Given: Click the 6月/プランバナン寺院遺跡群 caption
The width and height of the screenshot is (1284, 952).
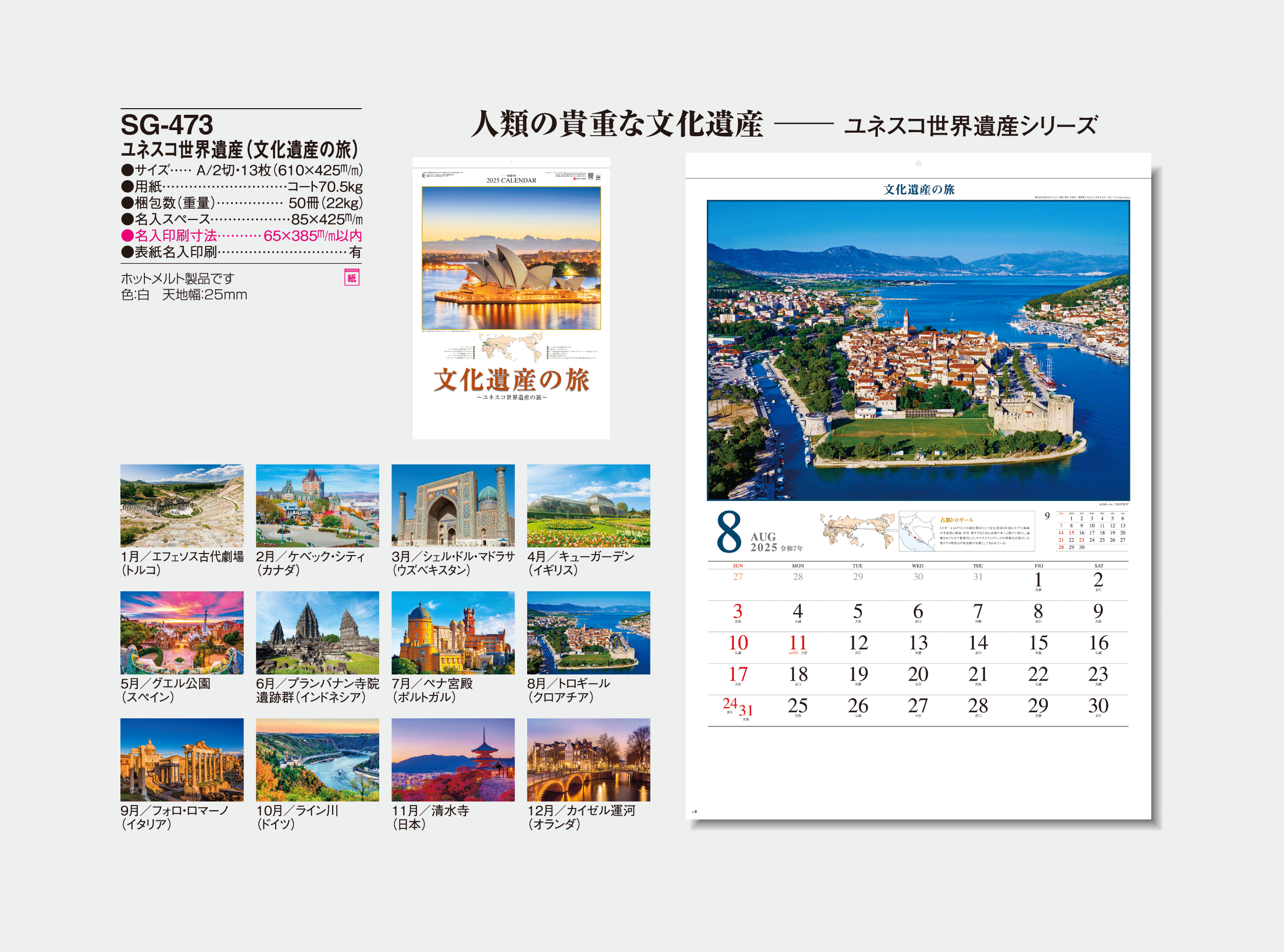Looking at the screenshot, I should click(x=317, y=690).
